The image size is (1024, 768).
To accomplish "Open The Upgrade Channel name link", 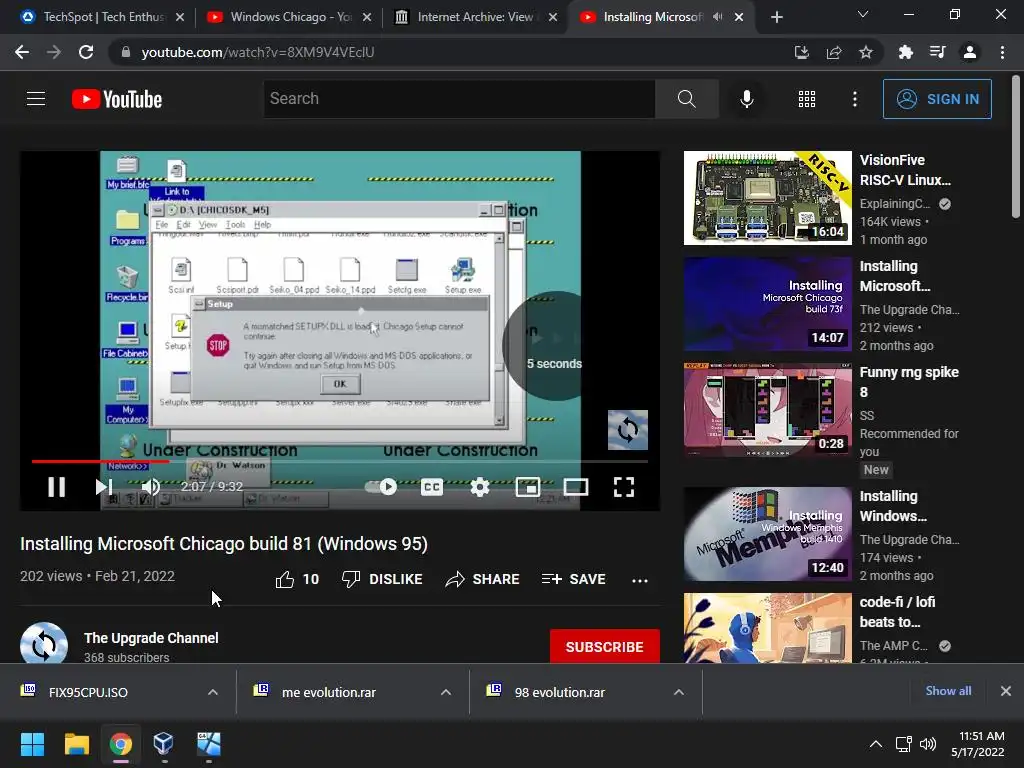I will (x=151, y=638).
